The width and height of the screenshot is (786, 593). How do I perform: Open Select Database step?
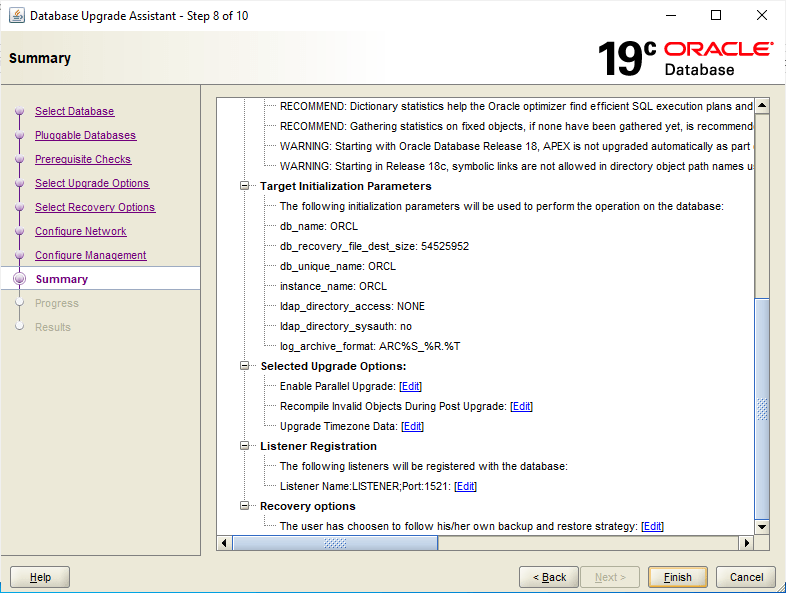point(75,111)
